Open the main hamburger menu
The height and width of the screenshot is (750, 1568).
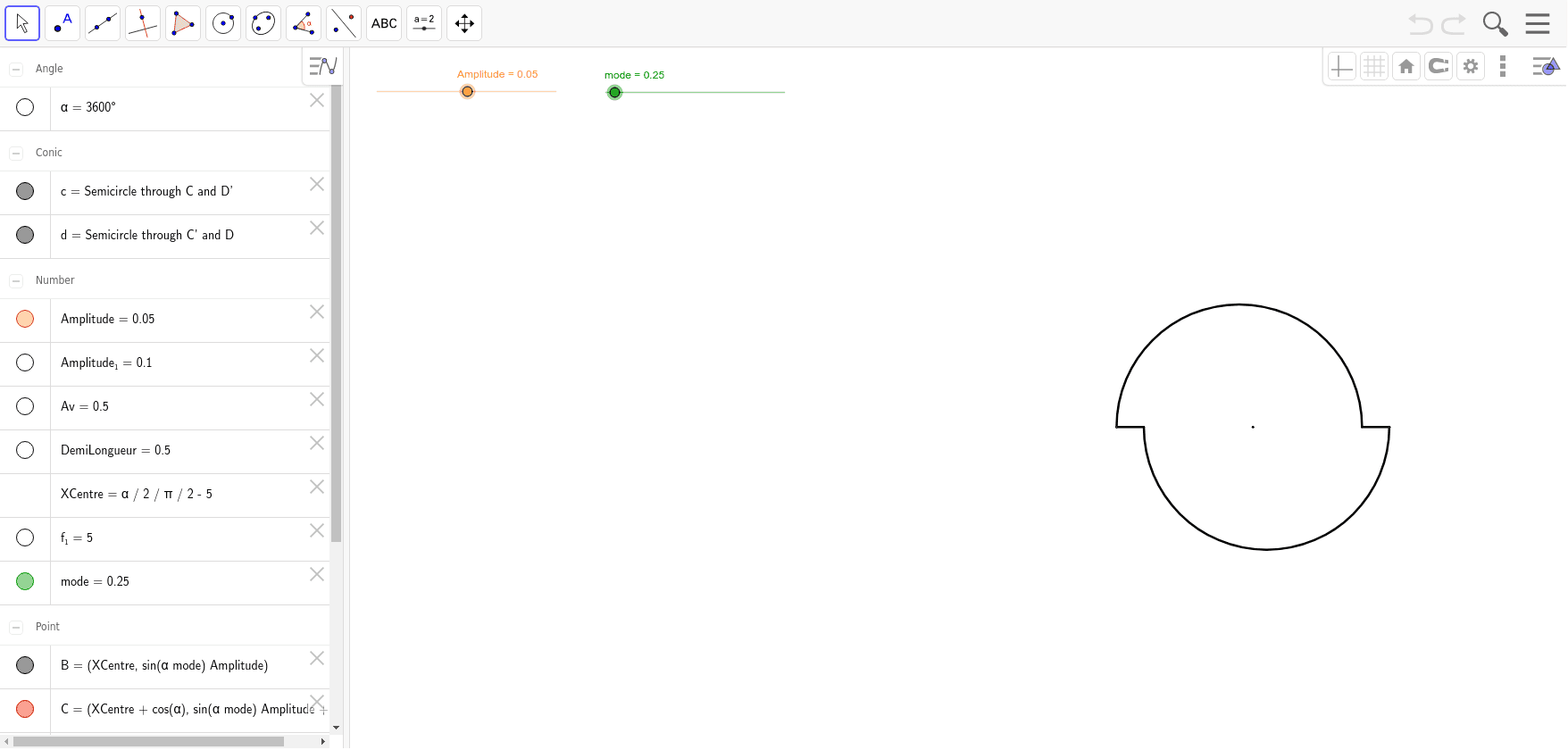click(1538, 23)
